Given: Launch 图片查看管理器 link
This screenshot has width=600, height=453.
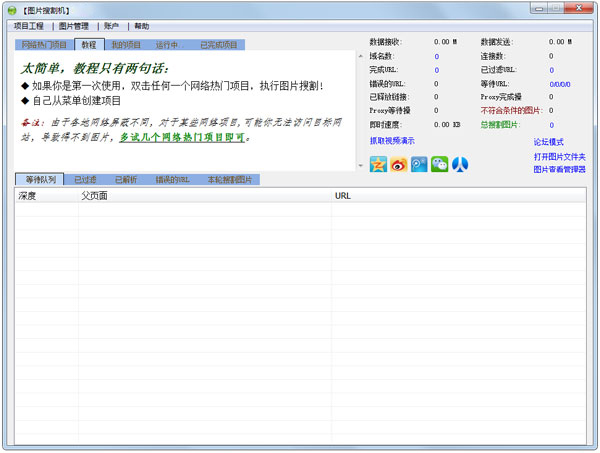Looking at the screenshot, I should (x=560, y=170).
